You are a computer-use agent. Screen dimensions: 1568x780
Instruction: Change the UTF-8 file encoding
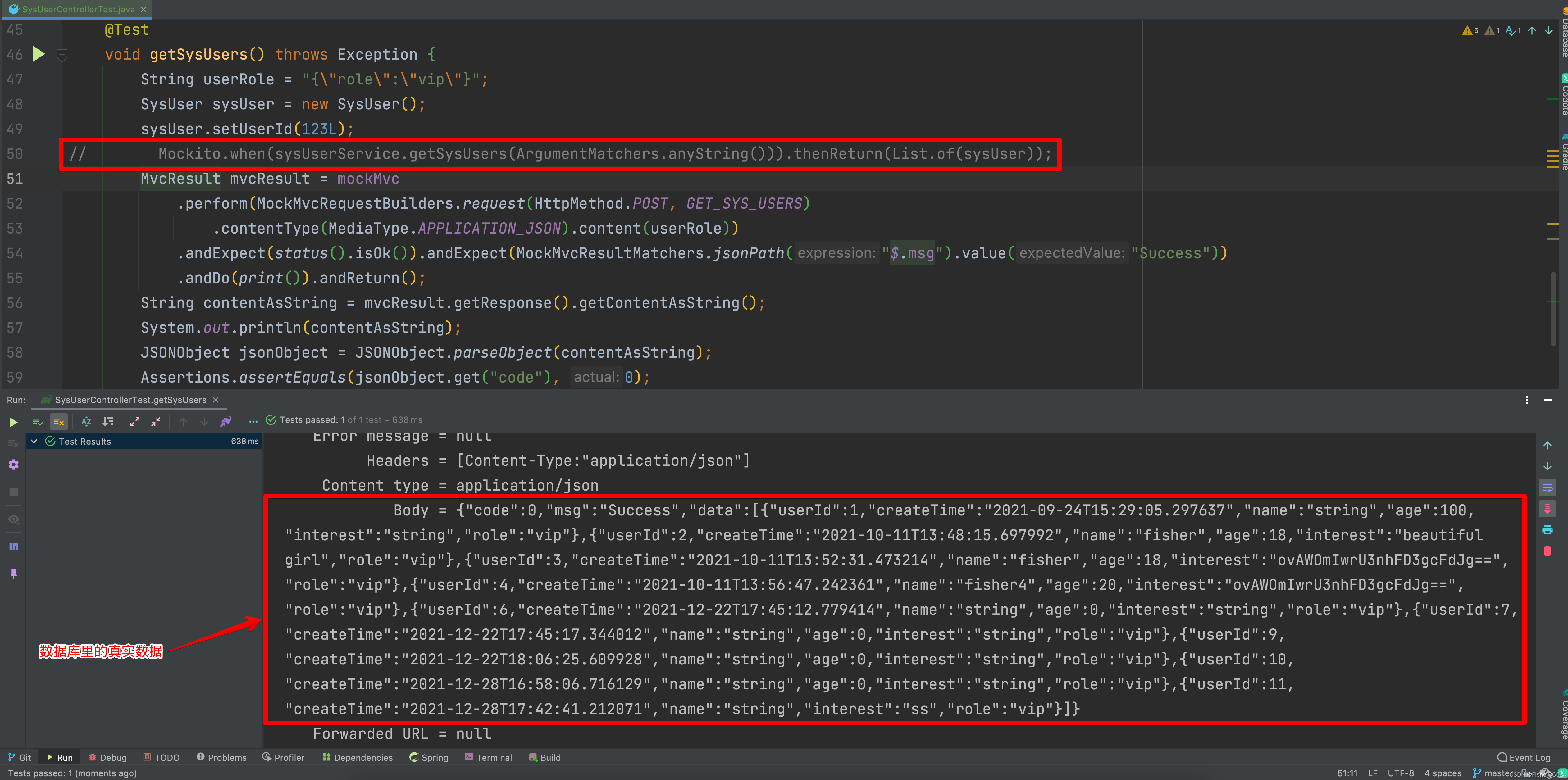(x=1401, y=773)
